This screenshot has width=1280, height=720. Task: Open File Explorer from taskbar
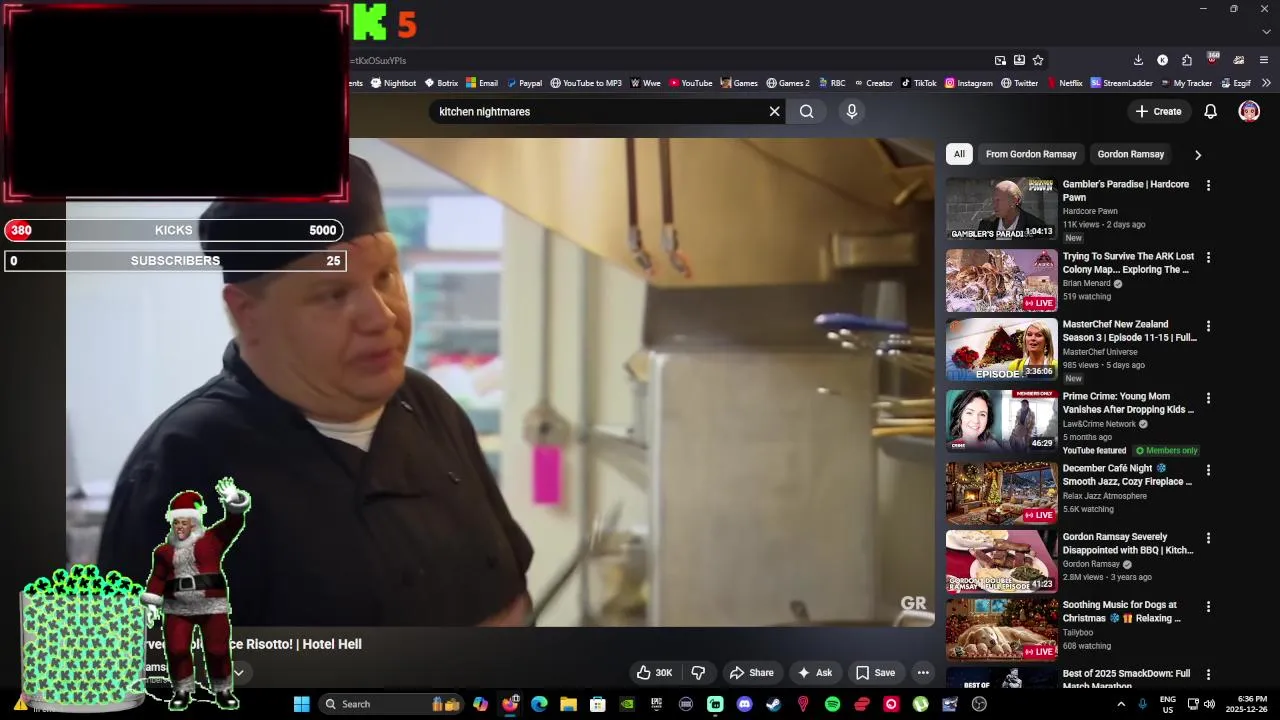pos(568,704)
